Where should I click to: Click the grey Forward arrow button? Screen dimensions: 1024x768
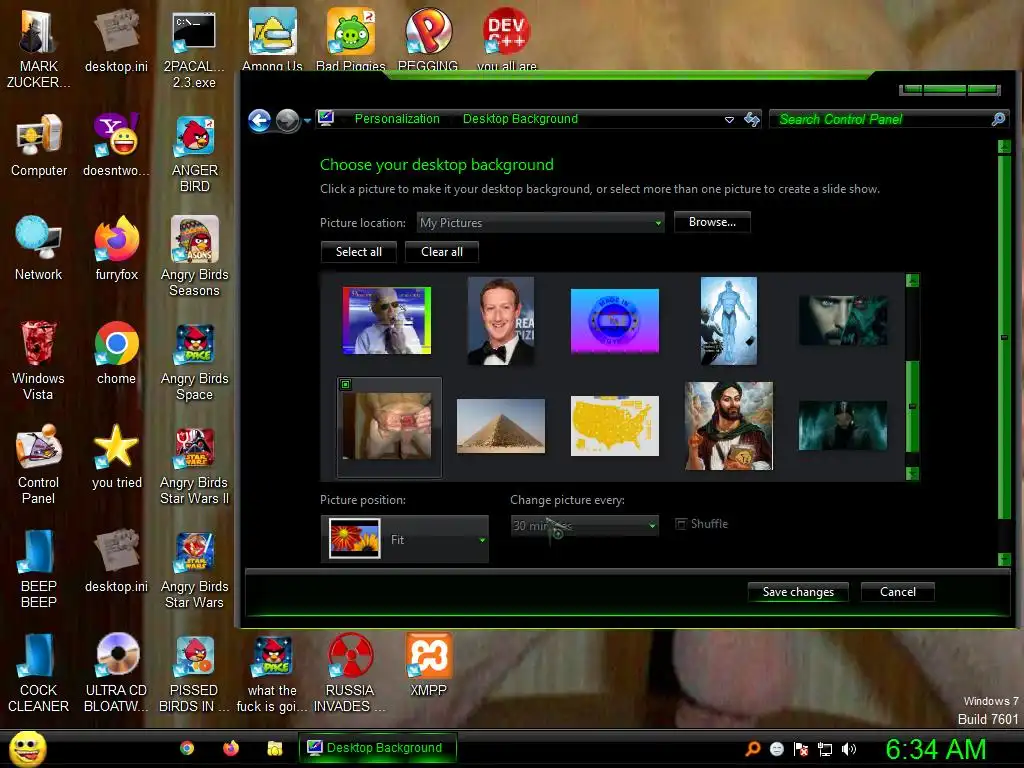coord(287,120)
